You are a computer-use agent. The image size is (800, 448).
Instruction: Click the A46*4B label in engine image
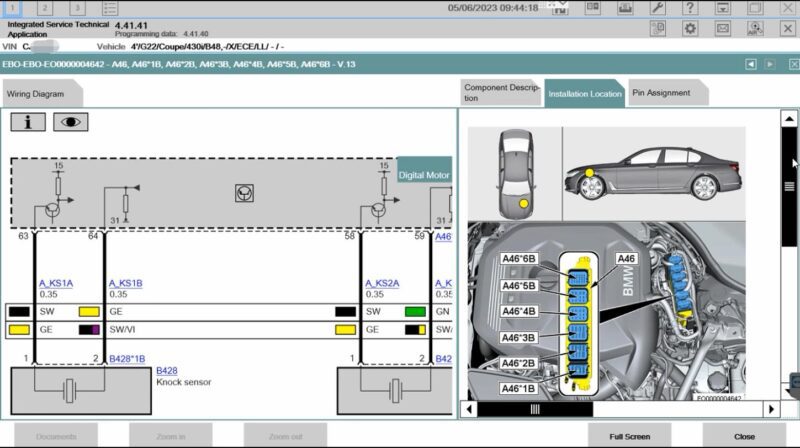coord(519,311)
